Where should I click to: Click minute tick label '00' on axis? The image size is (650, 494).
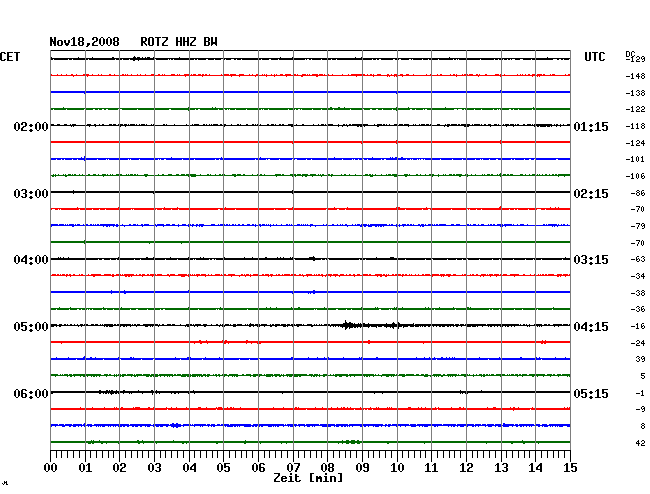51,467
